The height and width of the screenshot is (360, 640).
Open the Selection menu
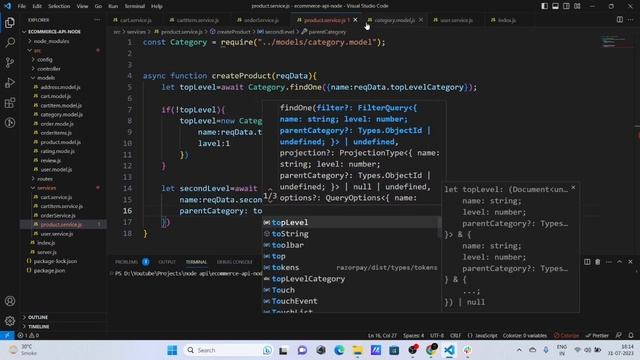pos(59,6)
